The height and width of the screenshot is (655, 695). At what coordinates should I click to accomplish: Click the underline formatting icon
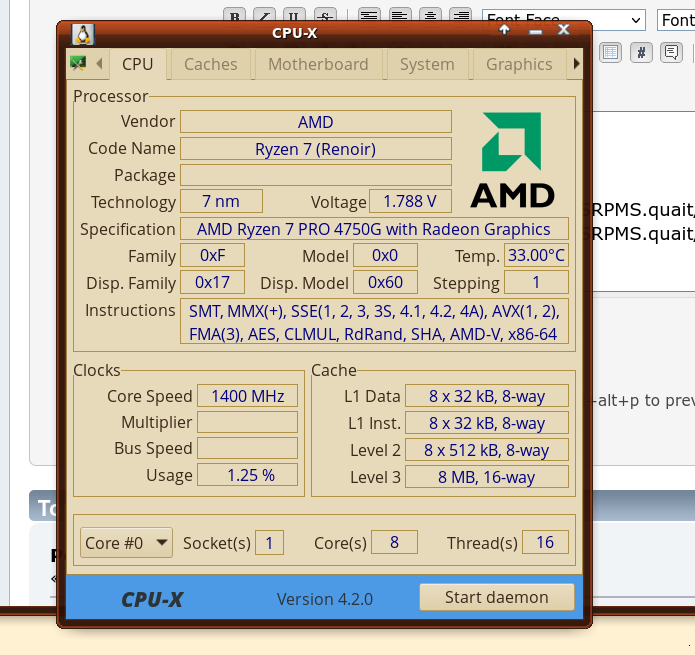click(x=294, y=17)
